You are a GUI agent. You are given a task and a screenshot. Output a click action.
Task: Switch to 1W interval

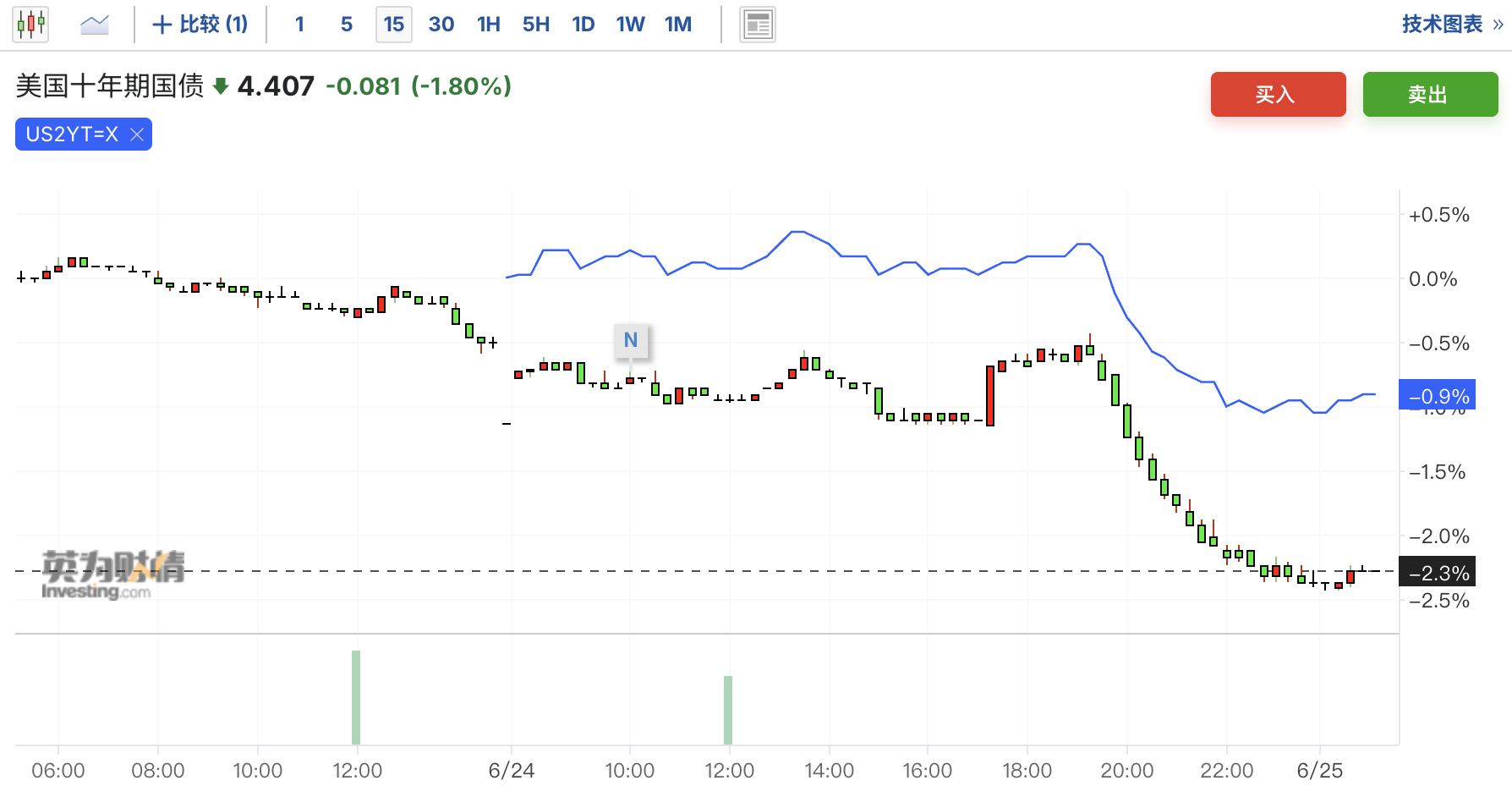631,24
